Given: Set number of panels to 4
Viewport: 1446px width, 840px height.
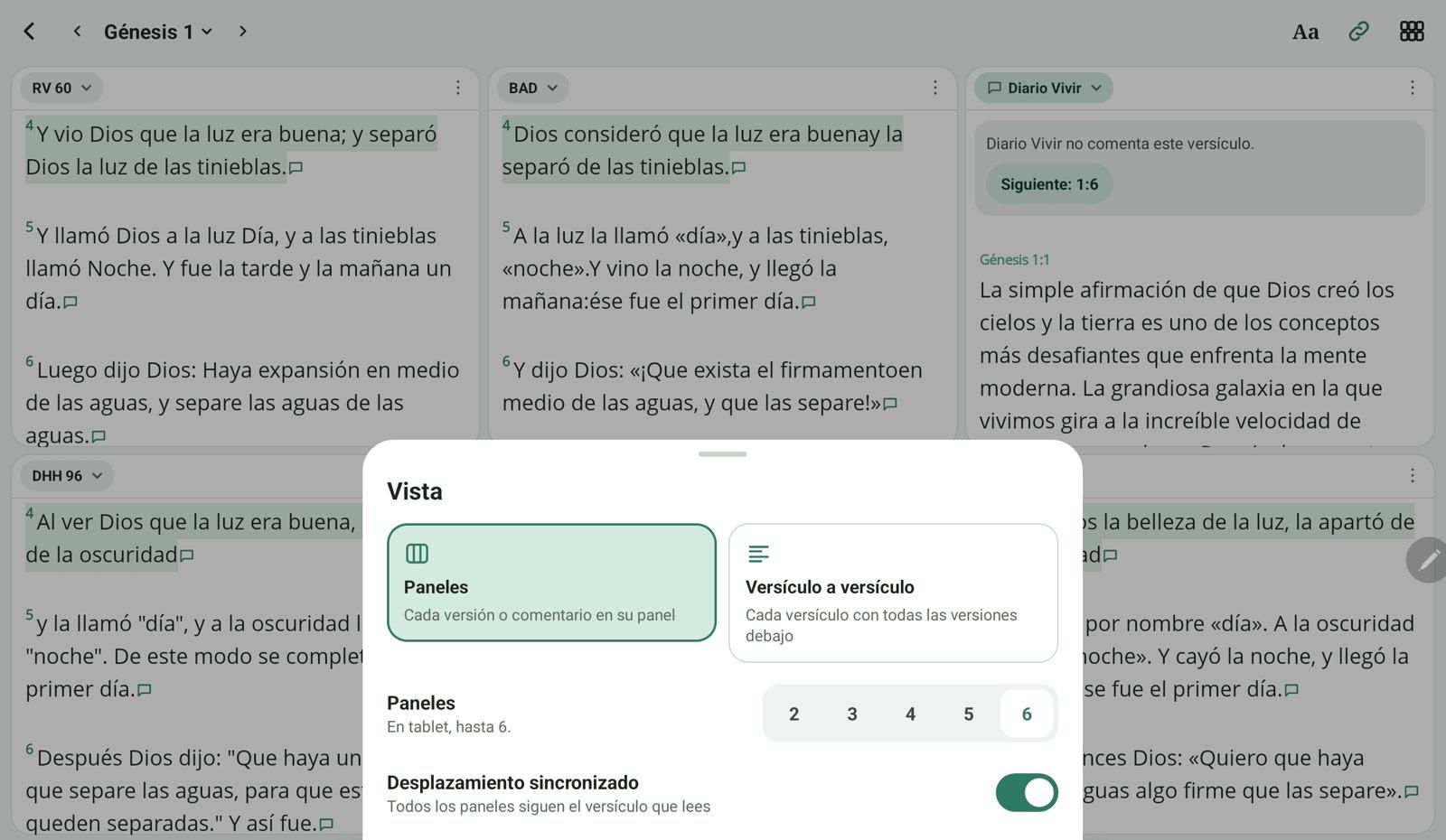Looking at the screenshot, I should 910,714.
